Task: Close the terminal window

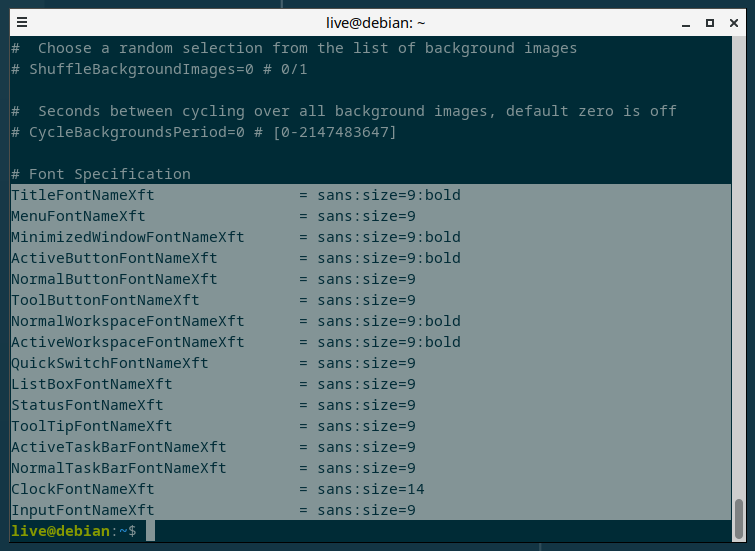Action: [734, 23]
